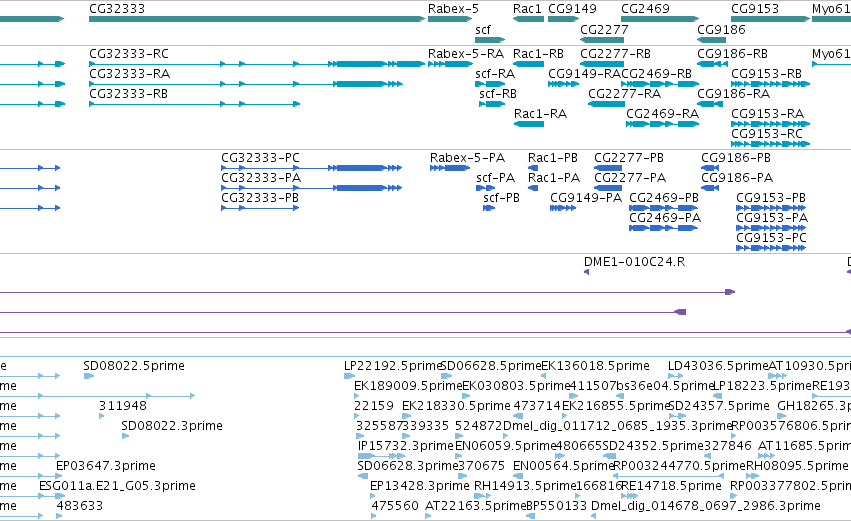This screenshot has height=521, width=851.
Task: Click EST 311948
Action: [123, 405]
